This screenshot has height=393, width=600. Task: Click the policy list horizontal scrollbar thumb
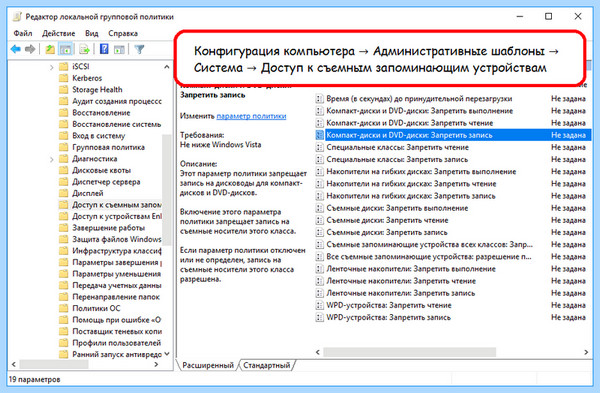(409, 352)
